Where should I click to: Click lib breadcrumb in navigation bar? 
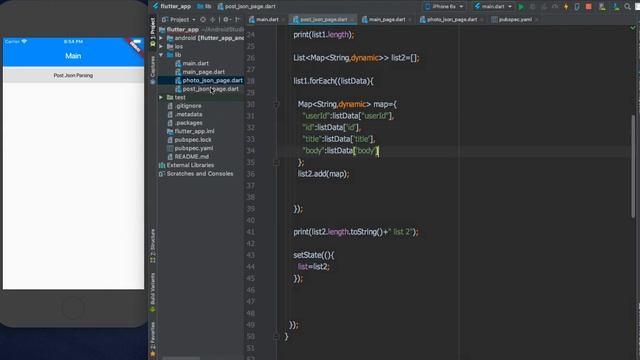tap(204, 7)
